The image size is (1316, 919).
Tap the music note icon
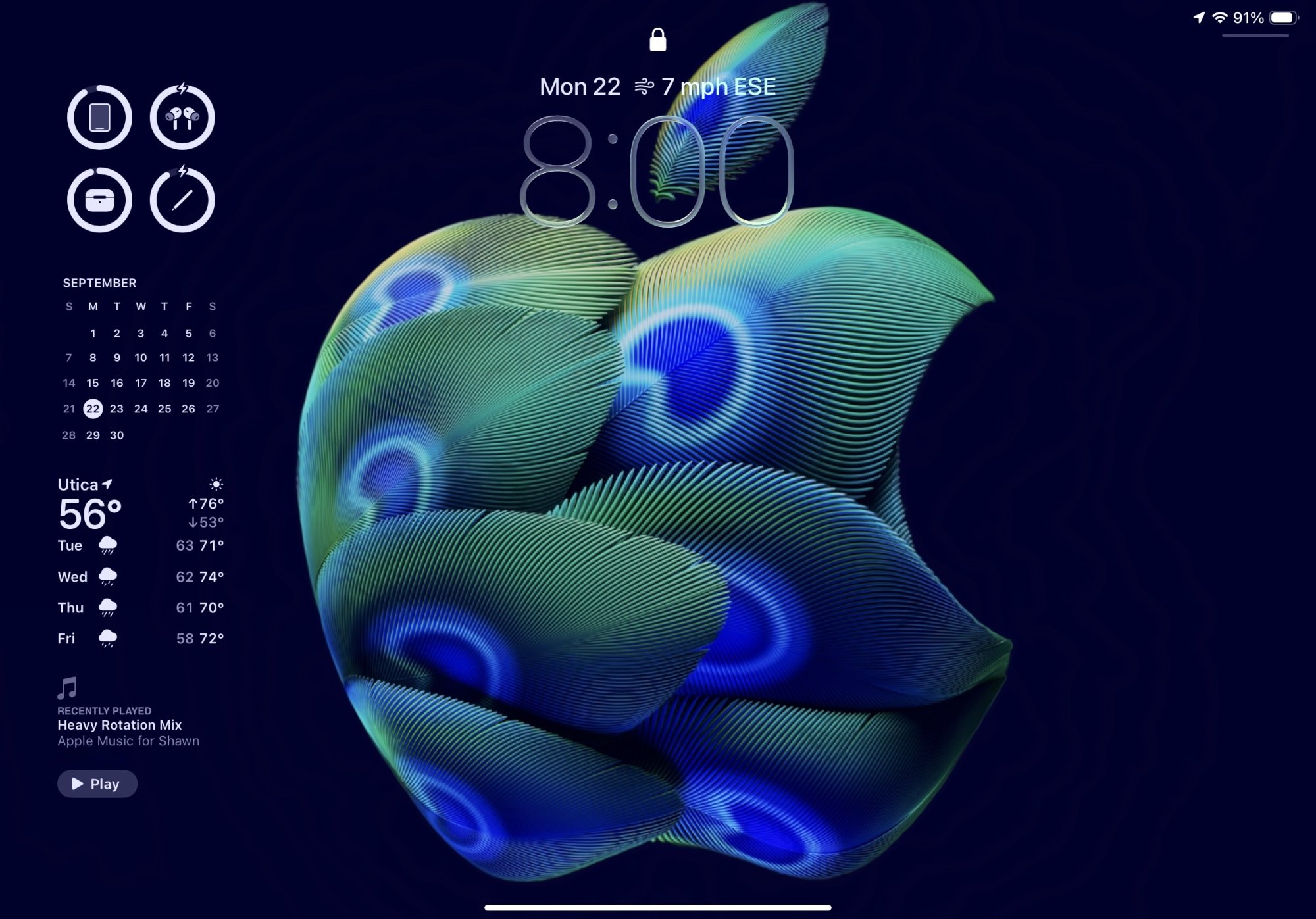pyautogui.click(x=67, y=688)
